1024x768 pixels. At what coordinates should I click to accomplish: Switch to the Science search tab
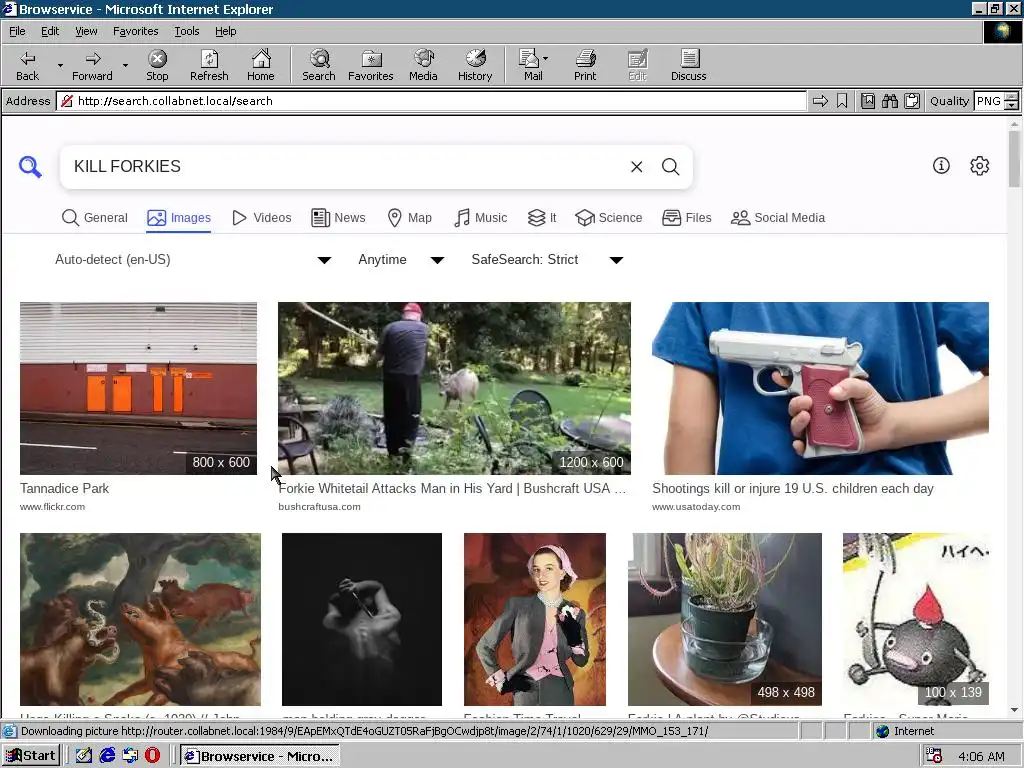tap(608, 217)
